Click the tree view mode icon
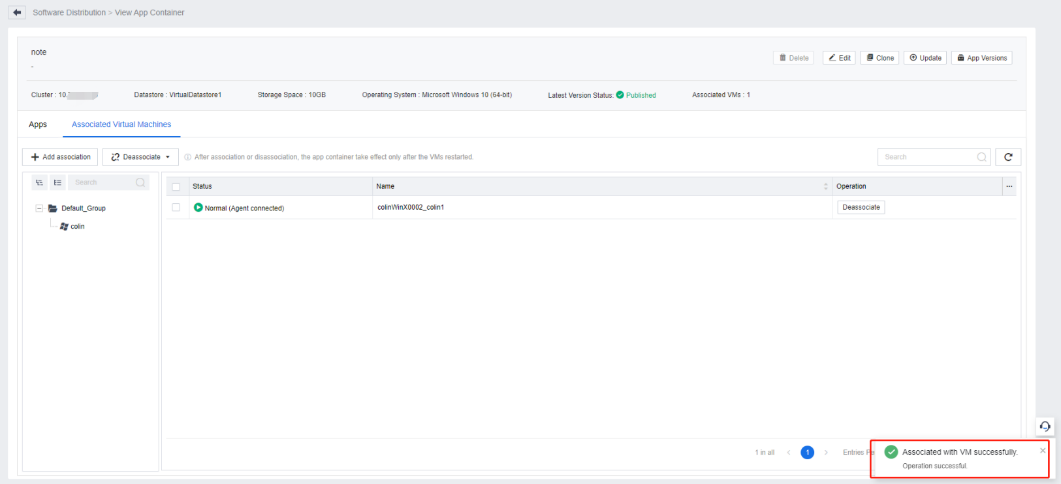1061x484 pixels. pyautogui.click(x=38, y=183)
